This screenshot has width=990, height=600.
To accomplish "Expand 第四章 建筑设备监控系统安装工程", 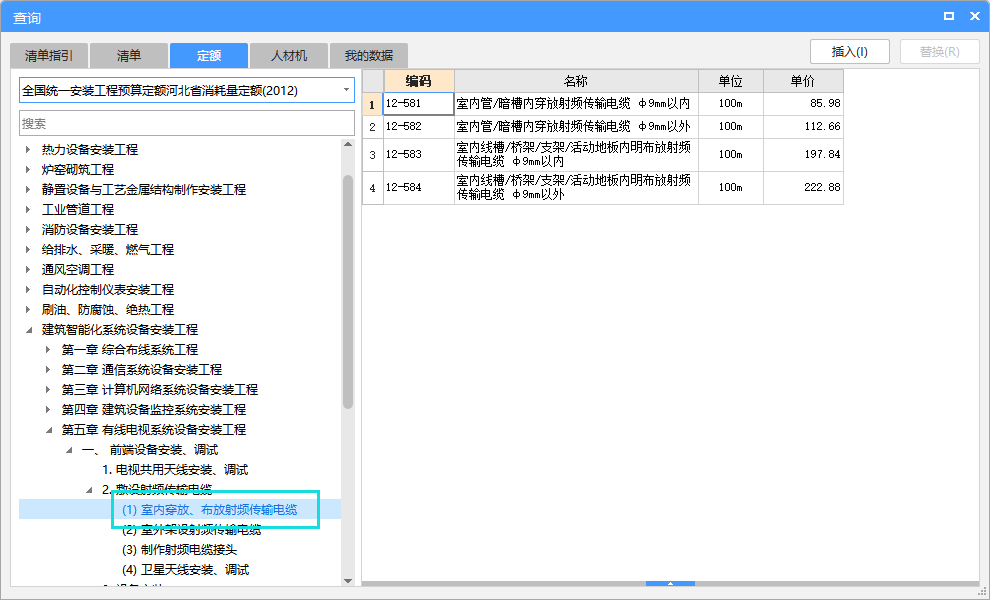I will tap(48, 410).
